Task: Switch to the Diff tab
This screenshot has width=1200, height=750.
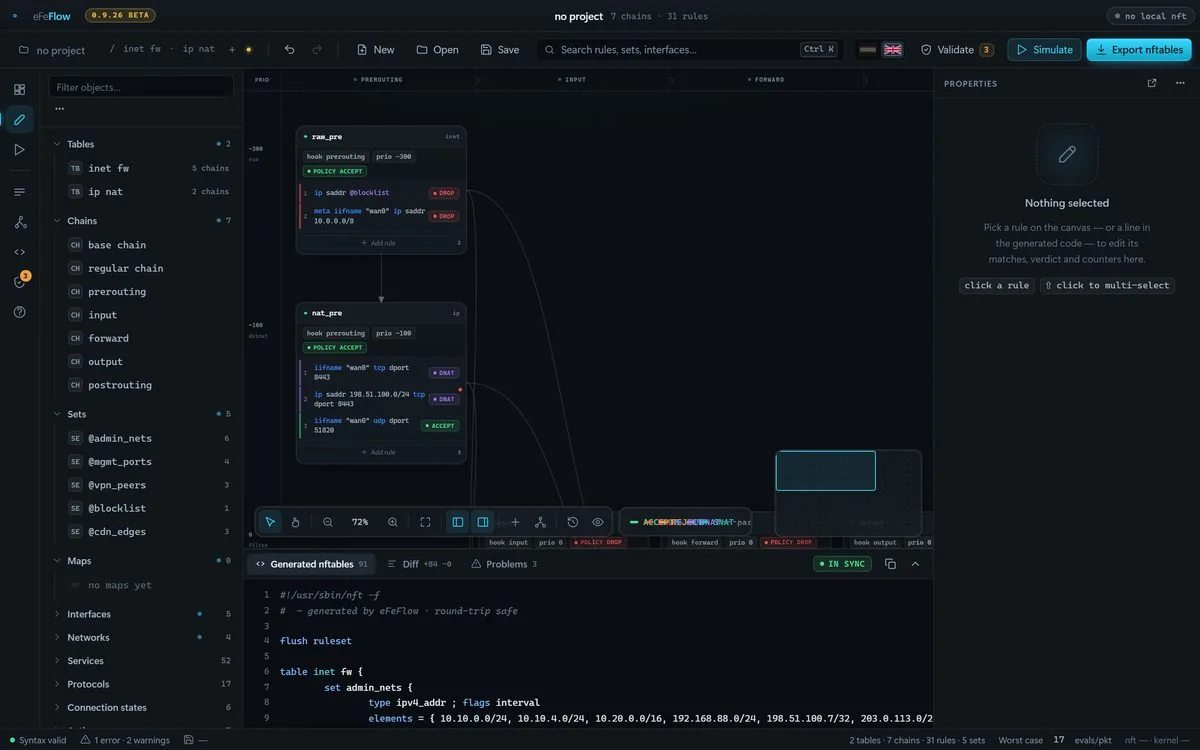Action: pyautogui.click(x=419, y=564)
